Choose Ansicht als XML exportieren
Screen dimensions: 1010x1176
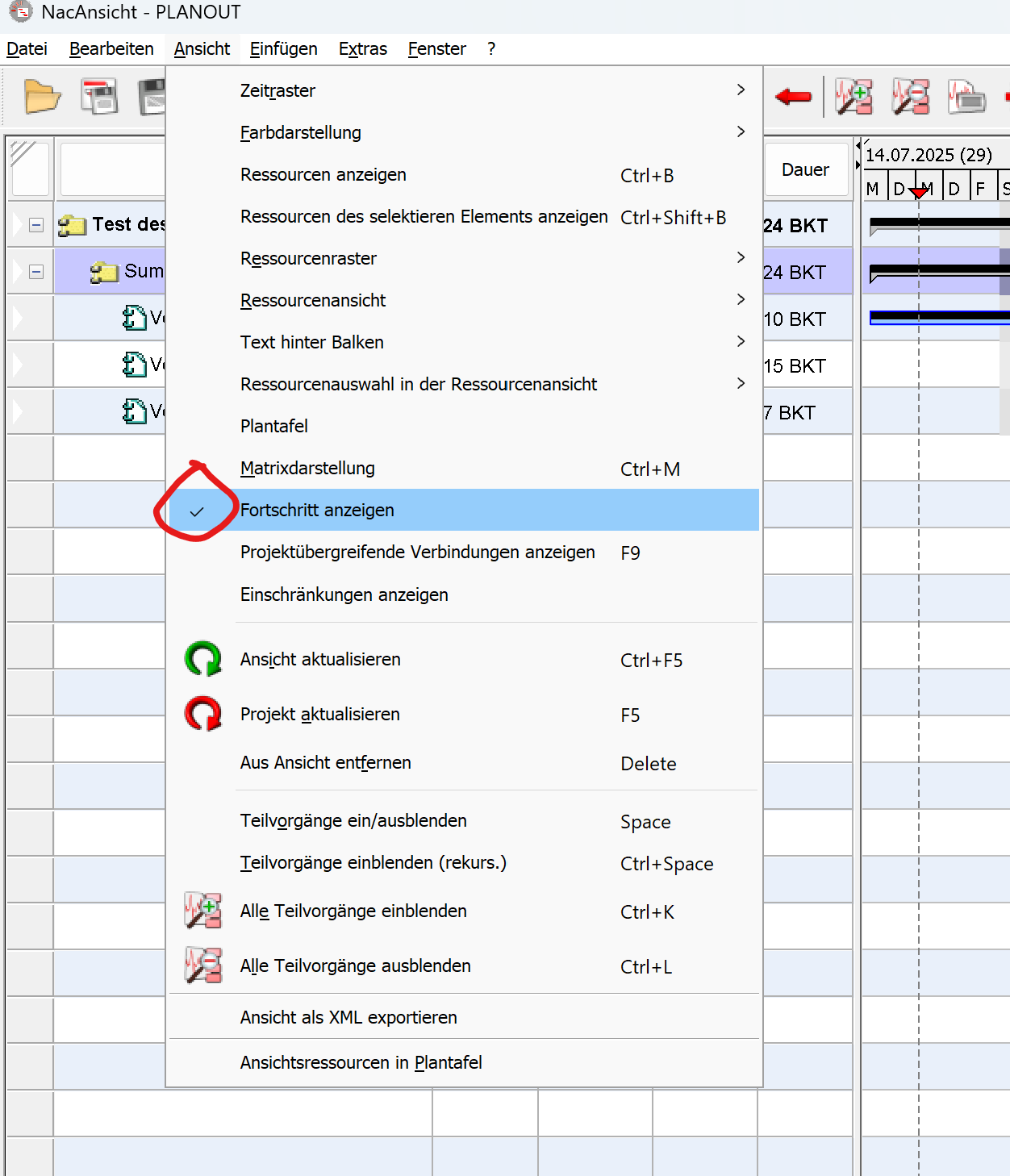point(464,1017)
